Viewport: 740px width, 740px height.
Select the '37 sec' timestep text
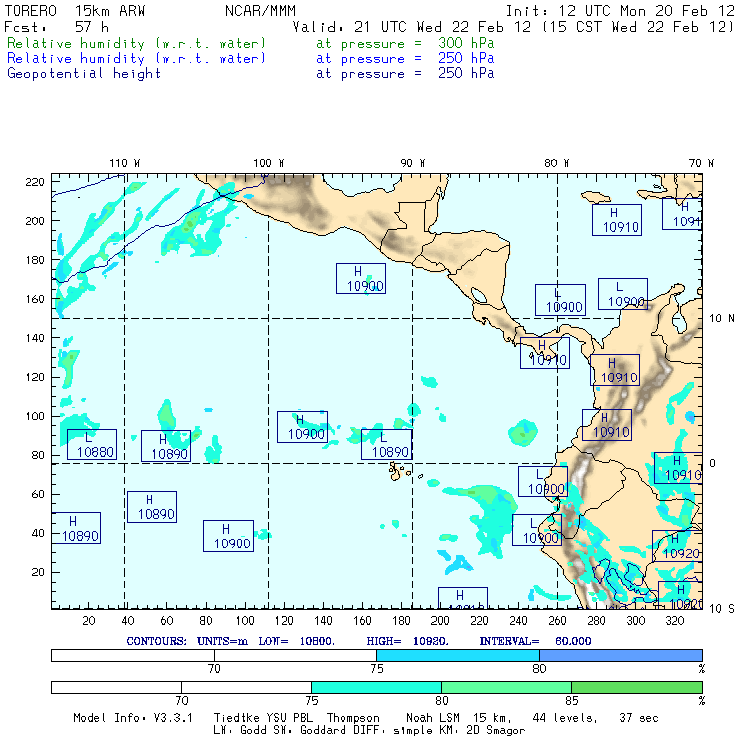pyautogui.click(x=639, y=718)
